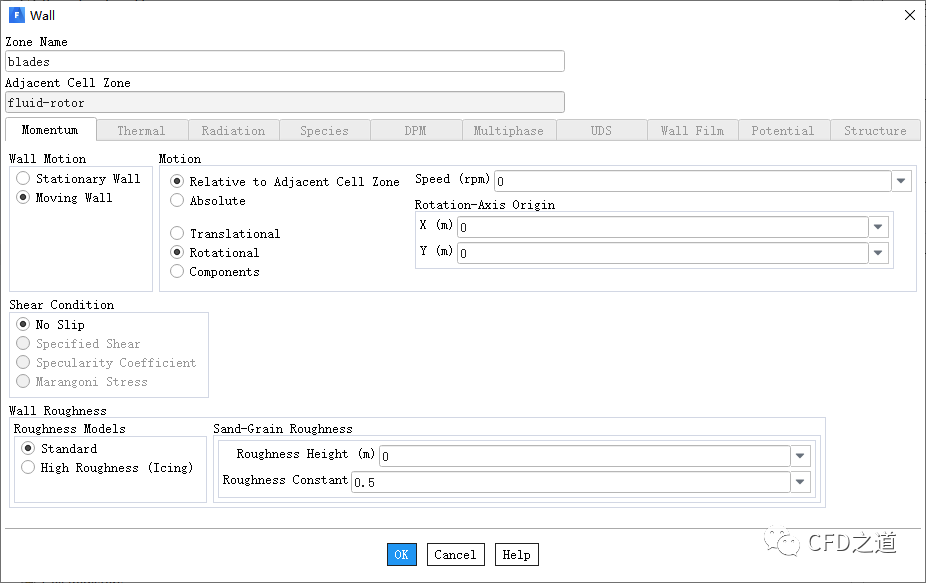Select Translational motion type
926x583 pixels.
coord(177,234)
